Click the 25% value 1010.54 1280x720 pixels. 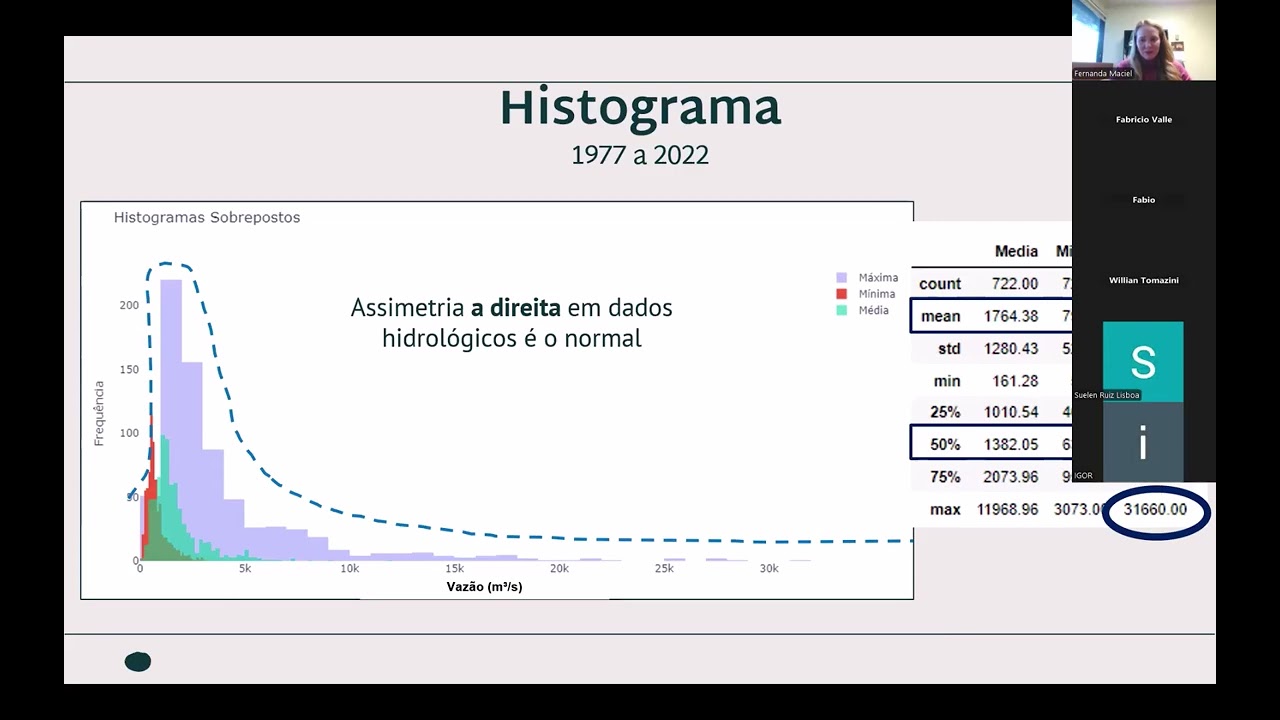tap(1010, 412)
